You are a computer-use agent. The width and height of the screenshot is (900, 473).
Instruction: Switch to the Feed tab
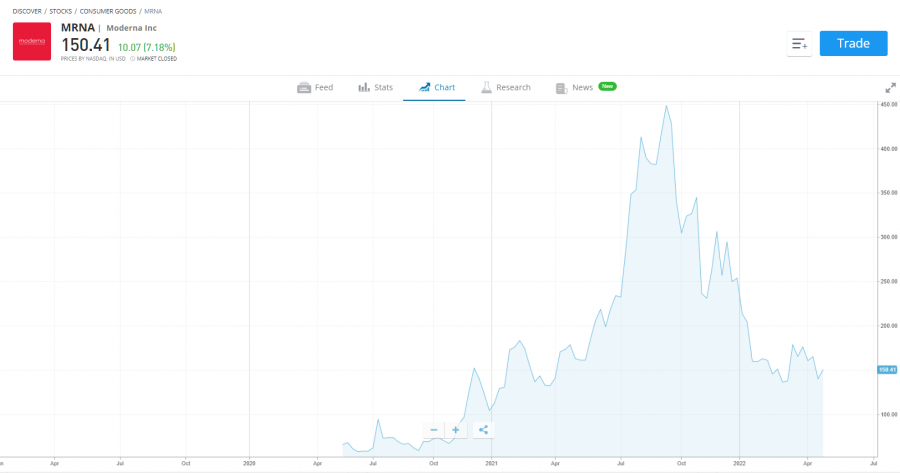click(315, 87)
